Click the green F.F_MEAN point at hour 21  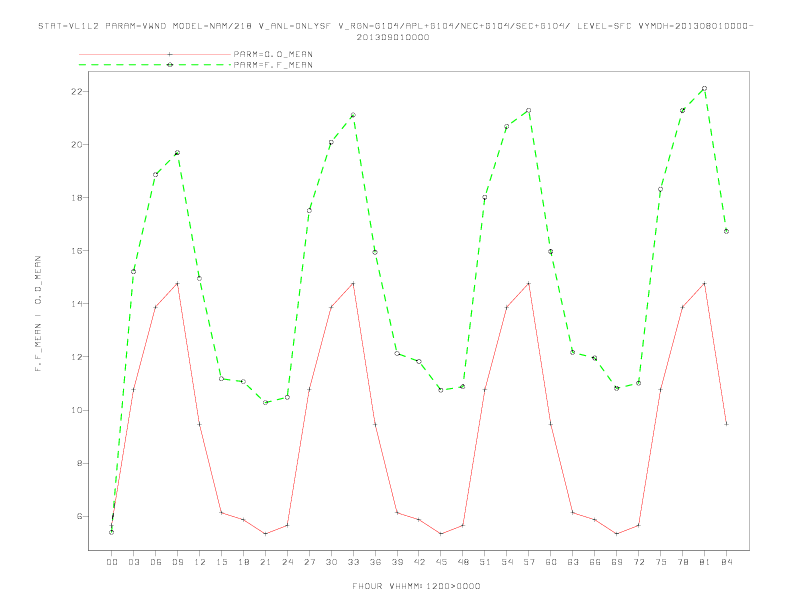click(265, 402)
